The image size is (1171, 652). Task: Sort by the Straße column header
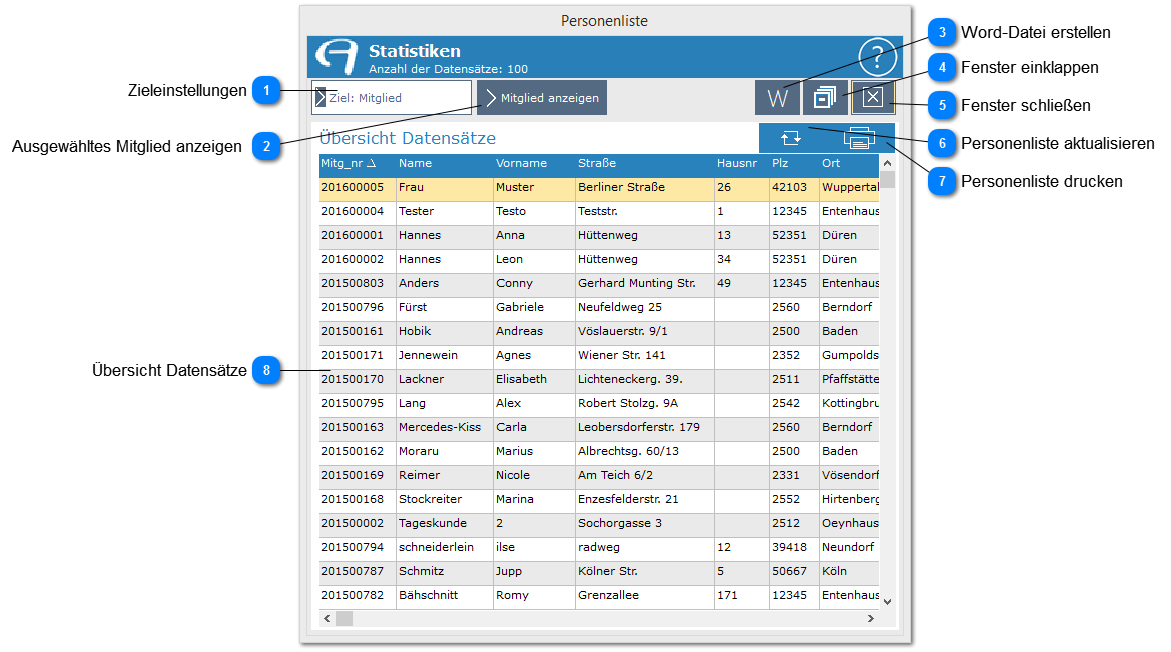(644, 164)
